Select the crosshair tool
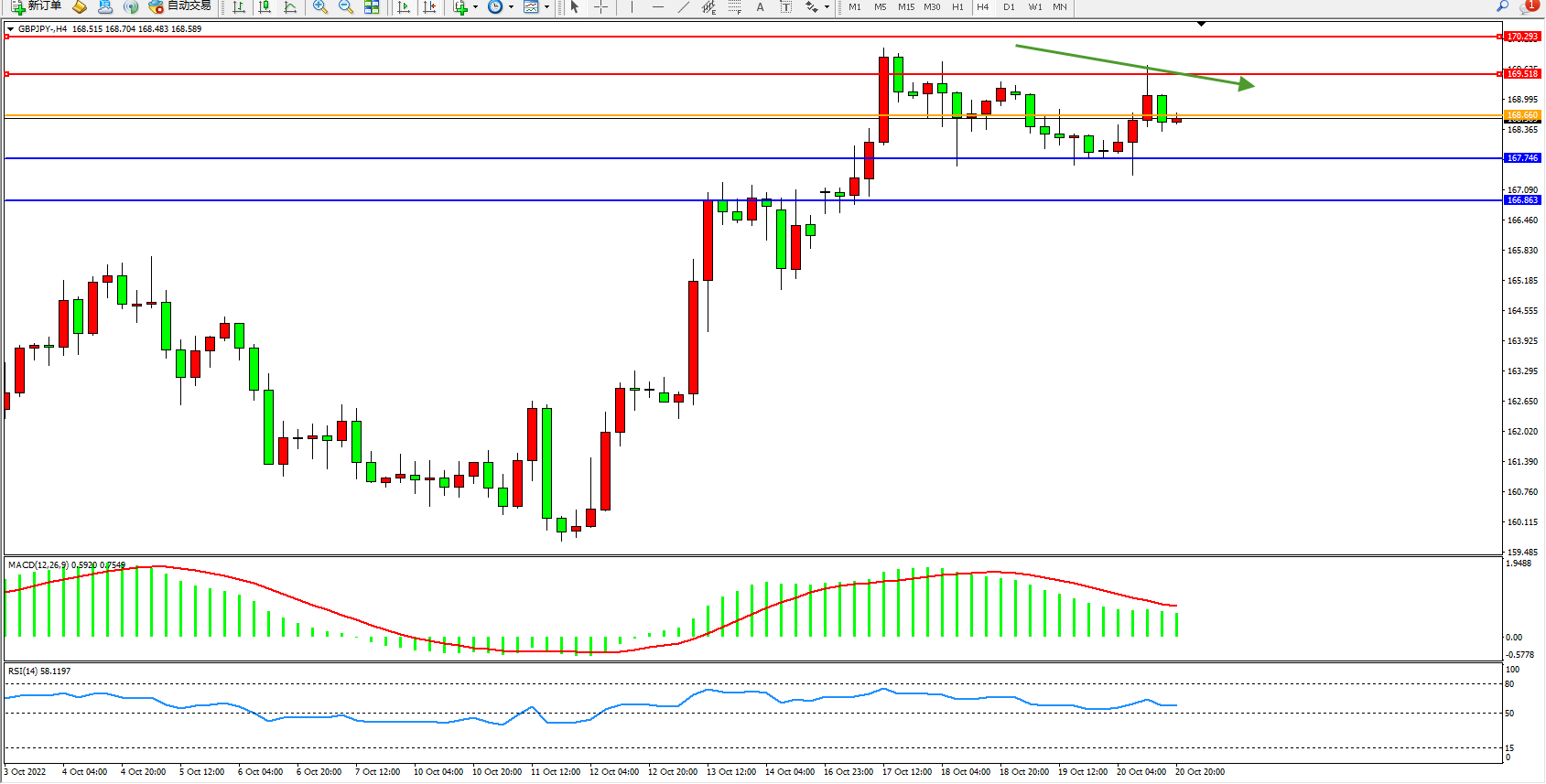Screen dimensions: 1546x784 tap(600, 7)
